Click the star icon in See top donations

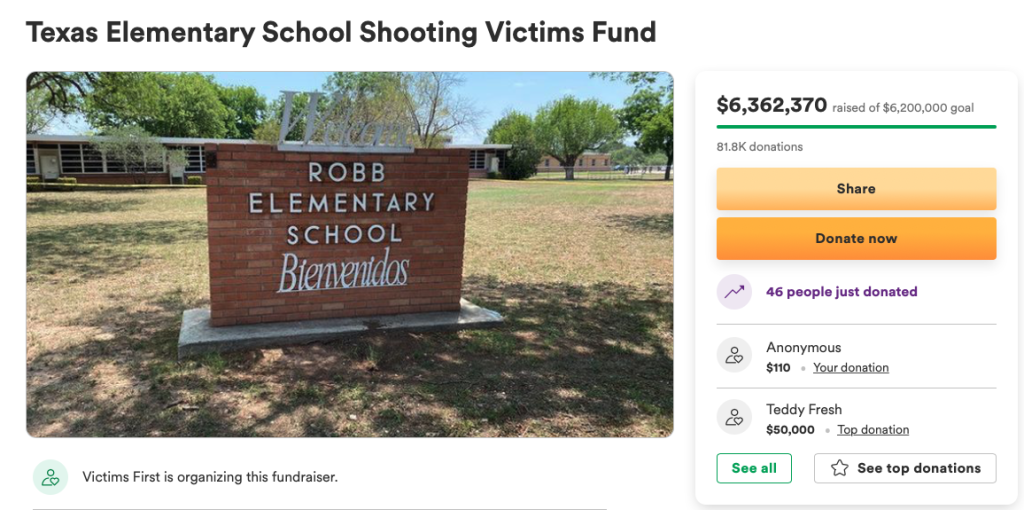click(839, 468)
